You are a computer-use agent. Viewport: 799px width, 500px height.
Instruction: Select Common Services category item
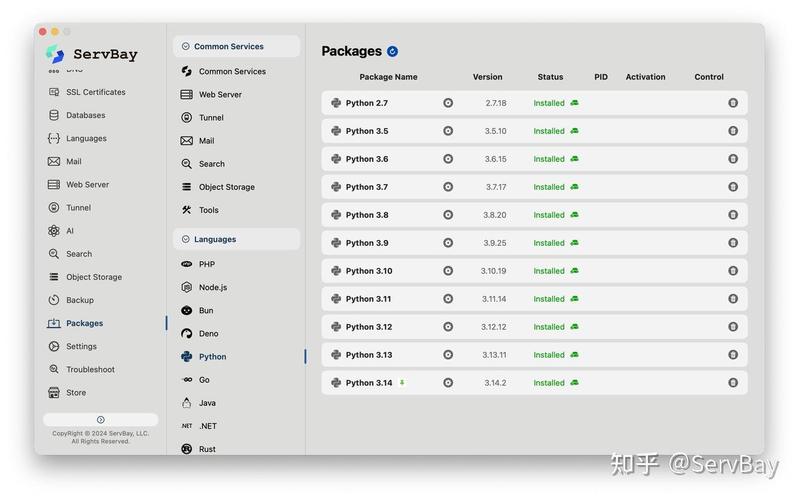click(223, 71)
